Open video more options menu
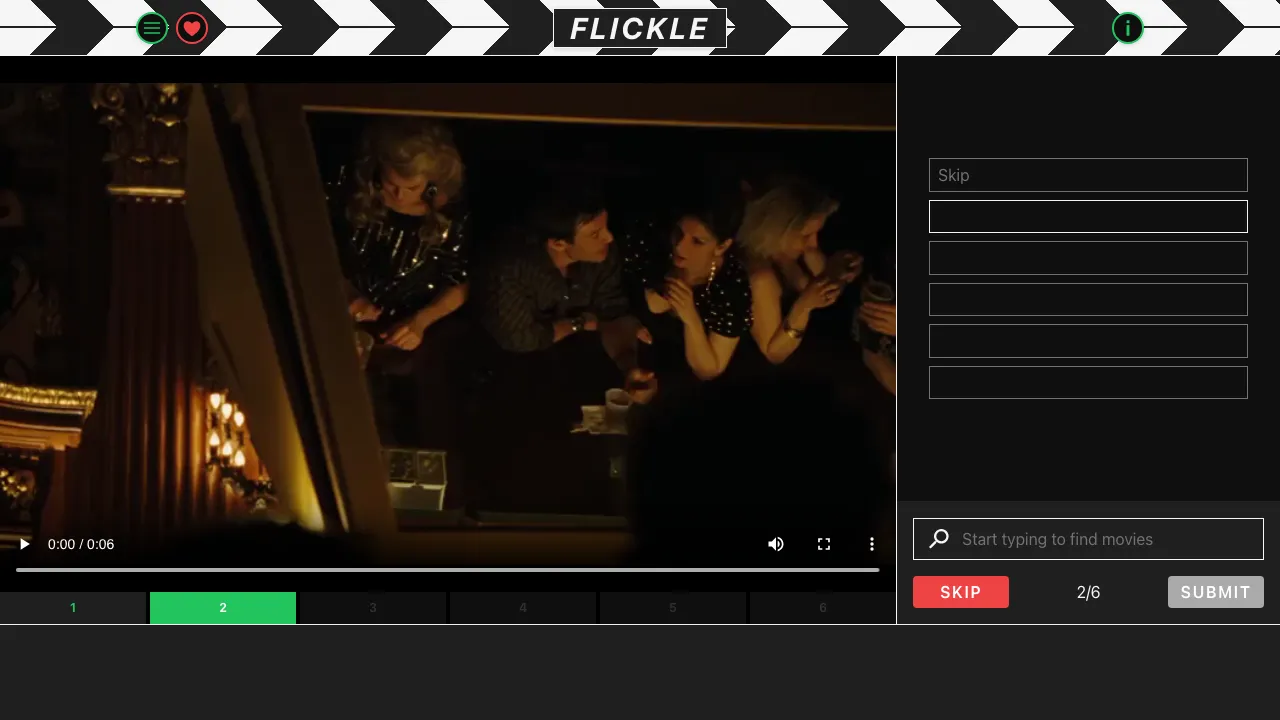This screenshot has width=1280, height=720. point(872,544)
